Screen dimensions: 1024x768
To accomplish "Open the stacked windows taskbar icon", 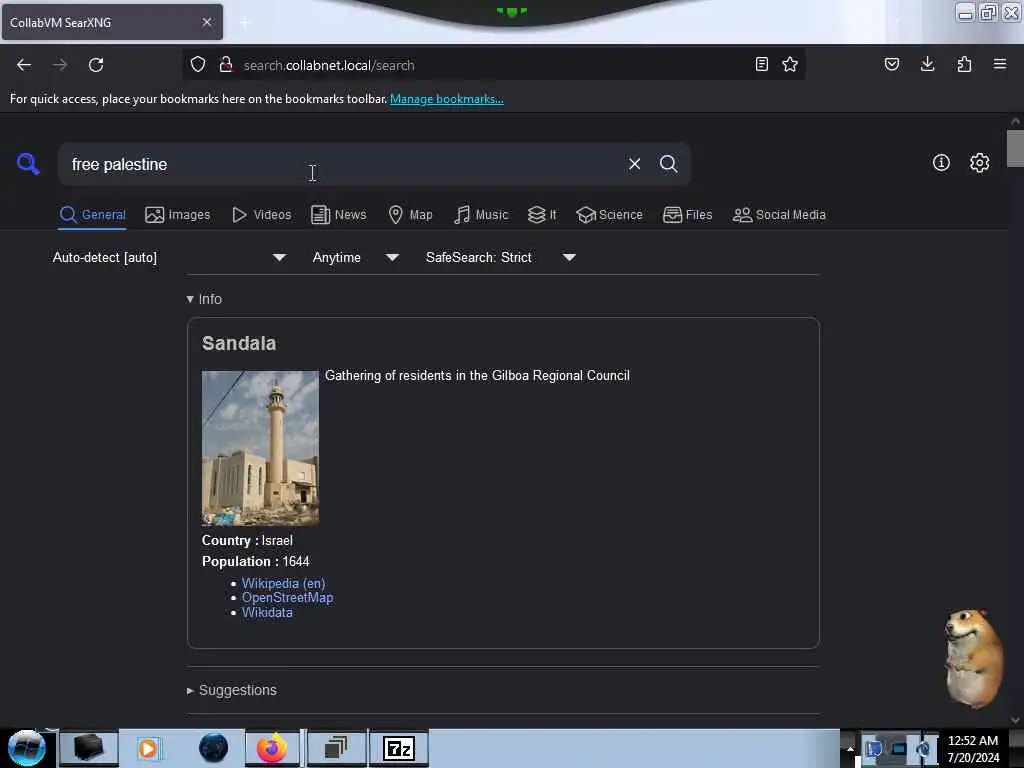I will (336, 748).
